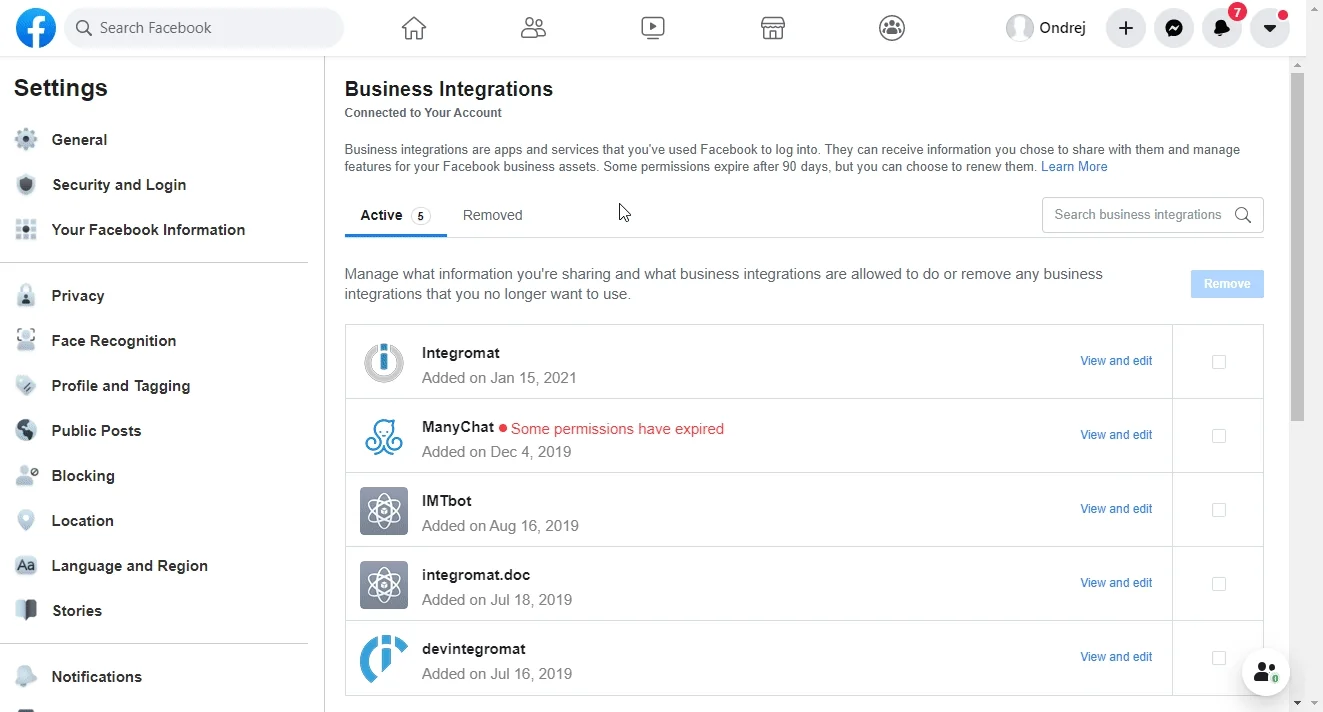Tick the Integromat checkbox
Viewport: 1323px width, 712px height.
(1219, 362)
